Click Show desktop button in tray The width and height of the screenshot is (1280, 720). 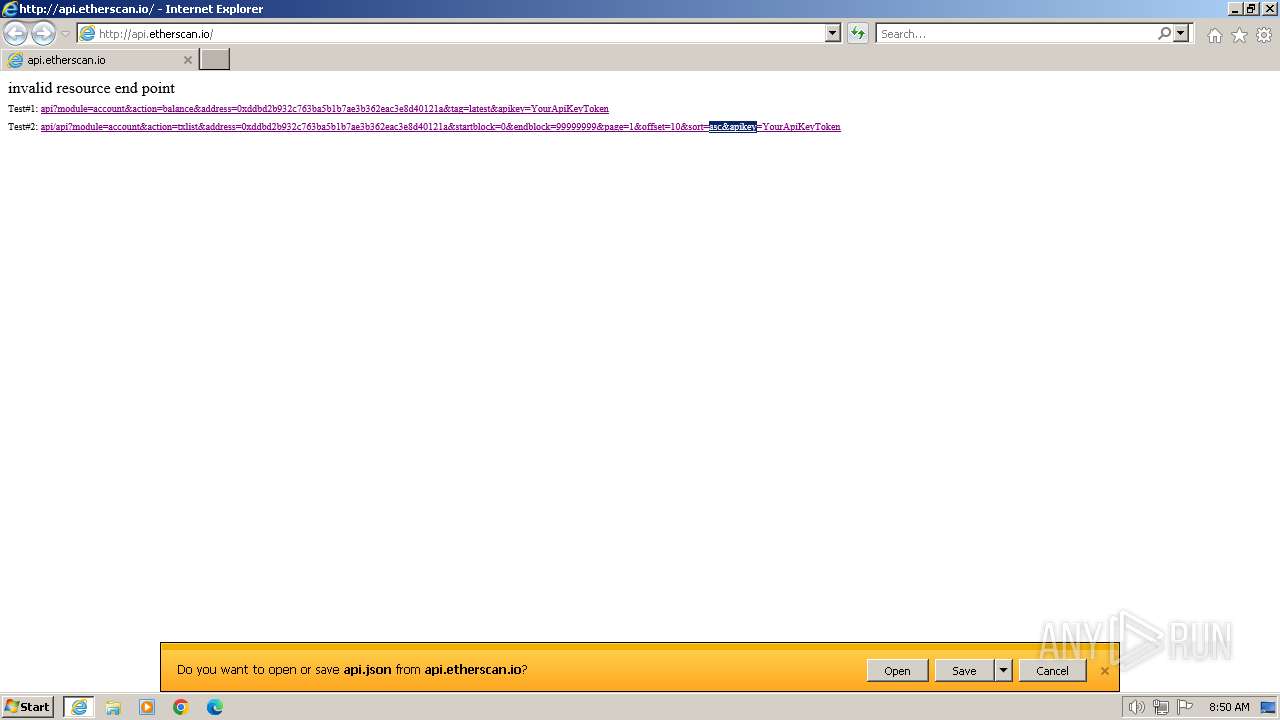[x=1268, y=707]
